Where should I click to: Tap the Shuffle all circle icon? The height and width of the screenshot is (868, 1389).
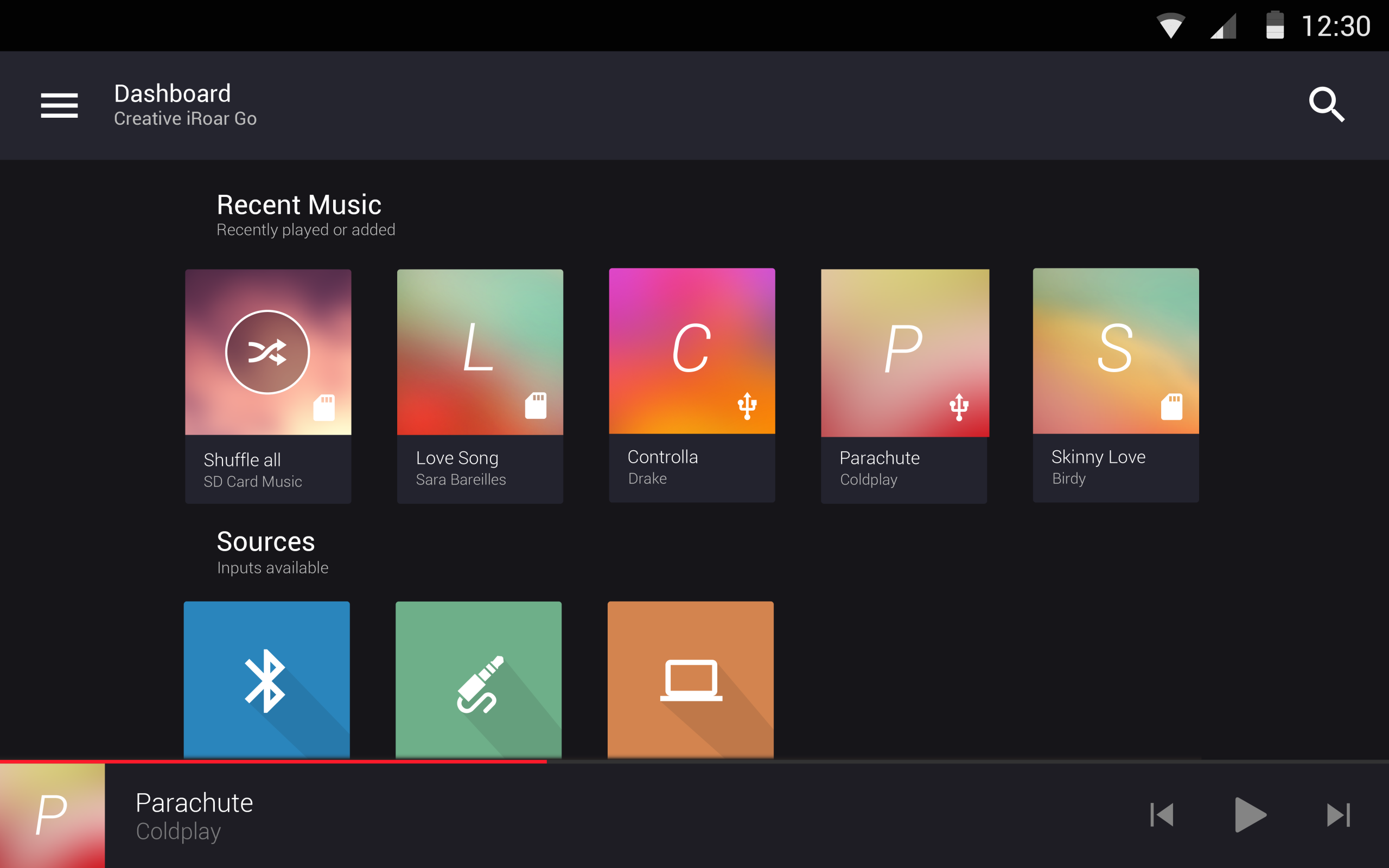coord(267,352)
